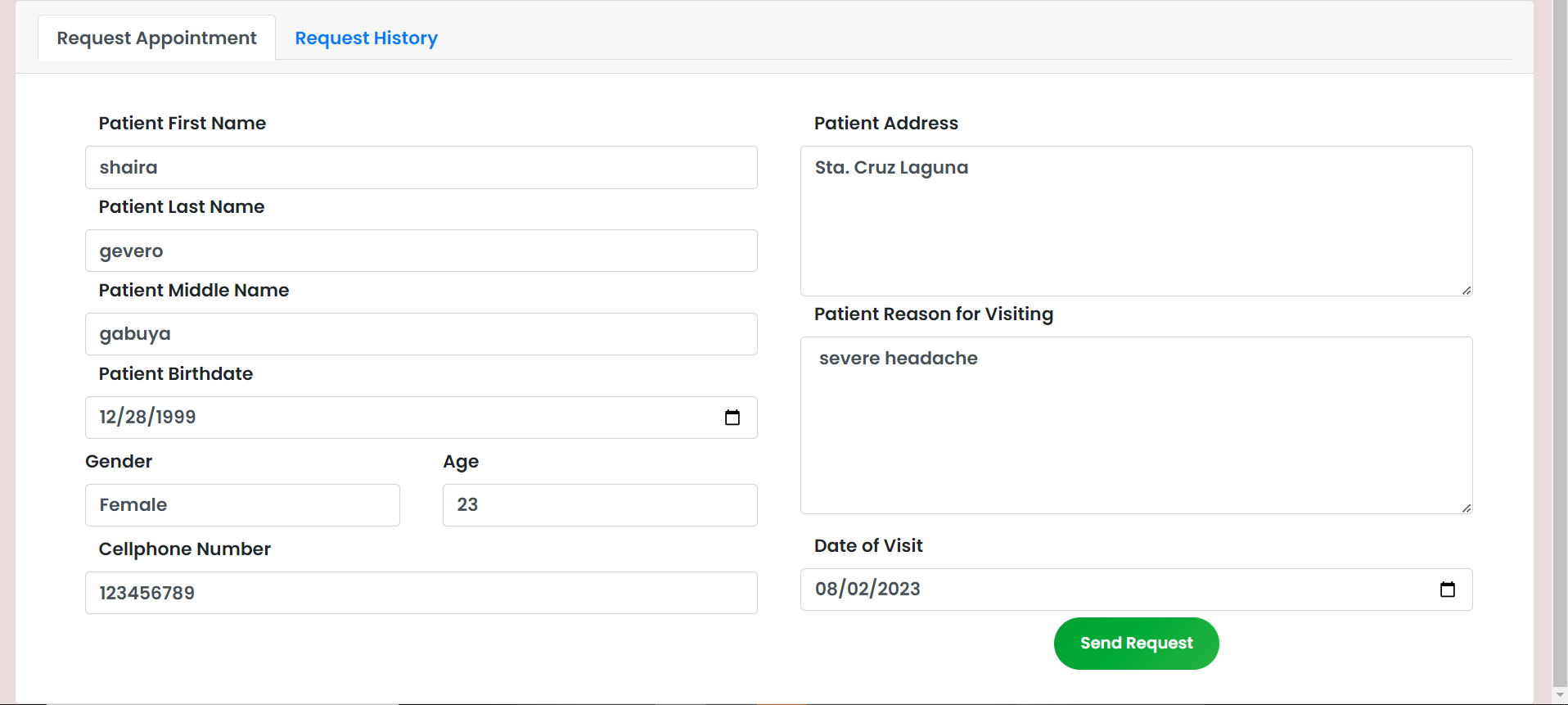Click the Gender field showing Female
Screen dimensions: 1568x705
point(242,505)
